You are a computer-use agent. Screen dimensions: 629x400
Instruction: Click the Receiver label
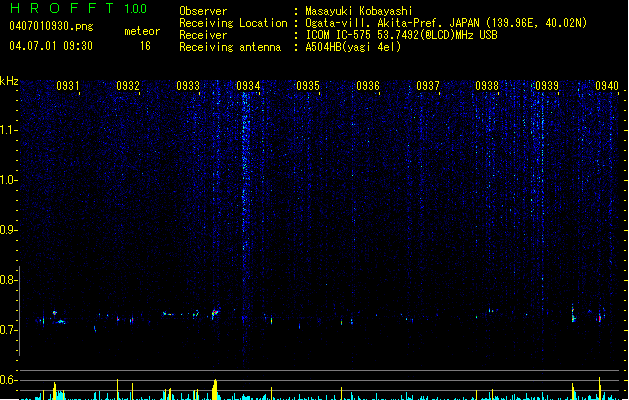[x=203, y=35]
